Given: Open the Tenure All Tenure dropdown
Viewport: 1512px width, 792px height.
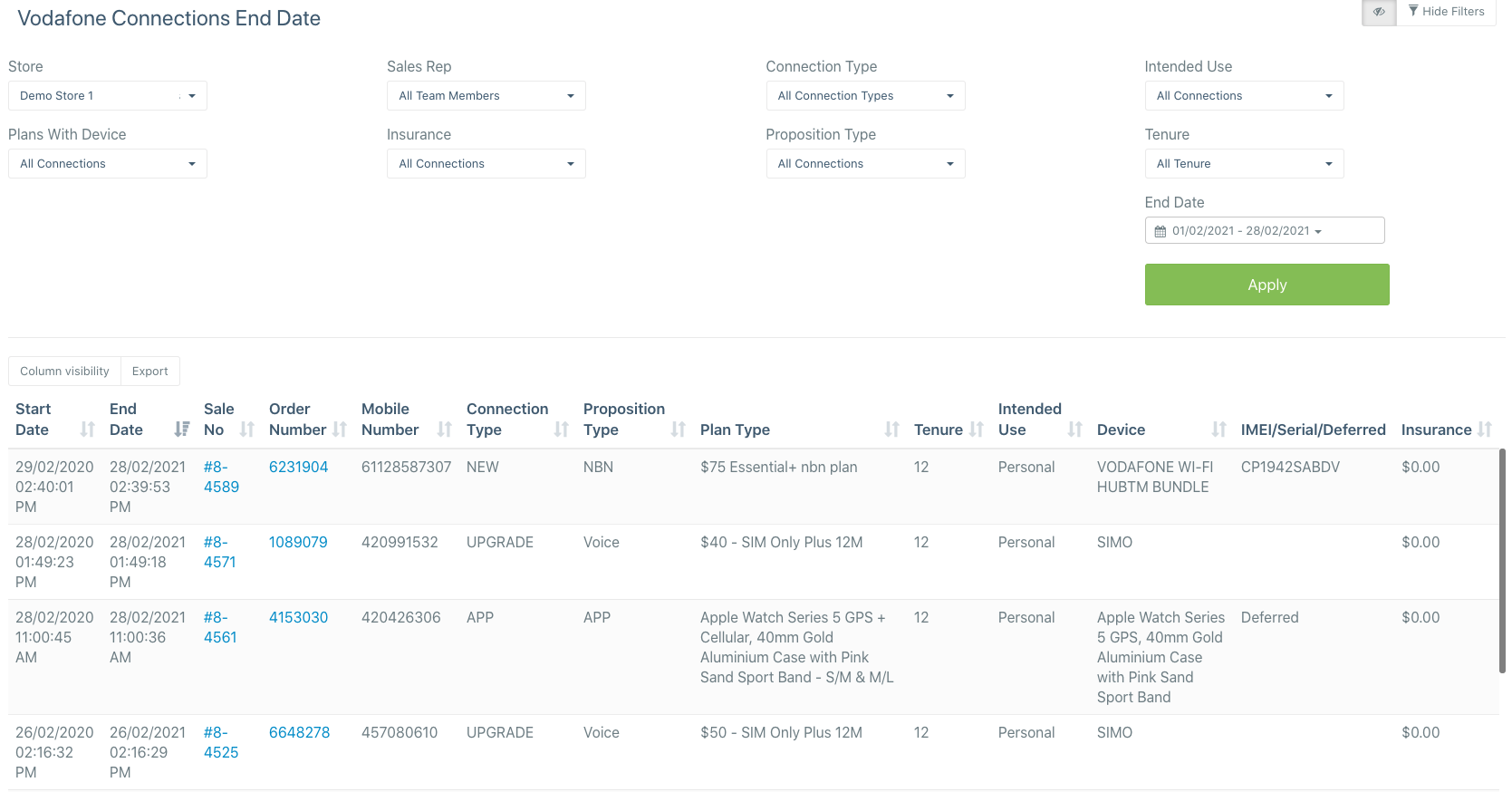Looking at the screenshot, I should pos(1244,164).
